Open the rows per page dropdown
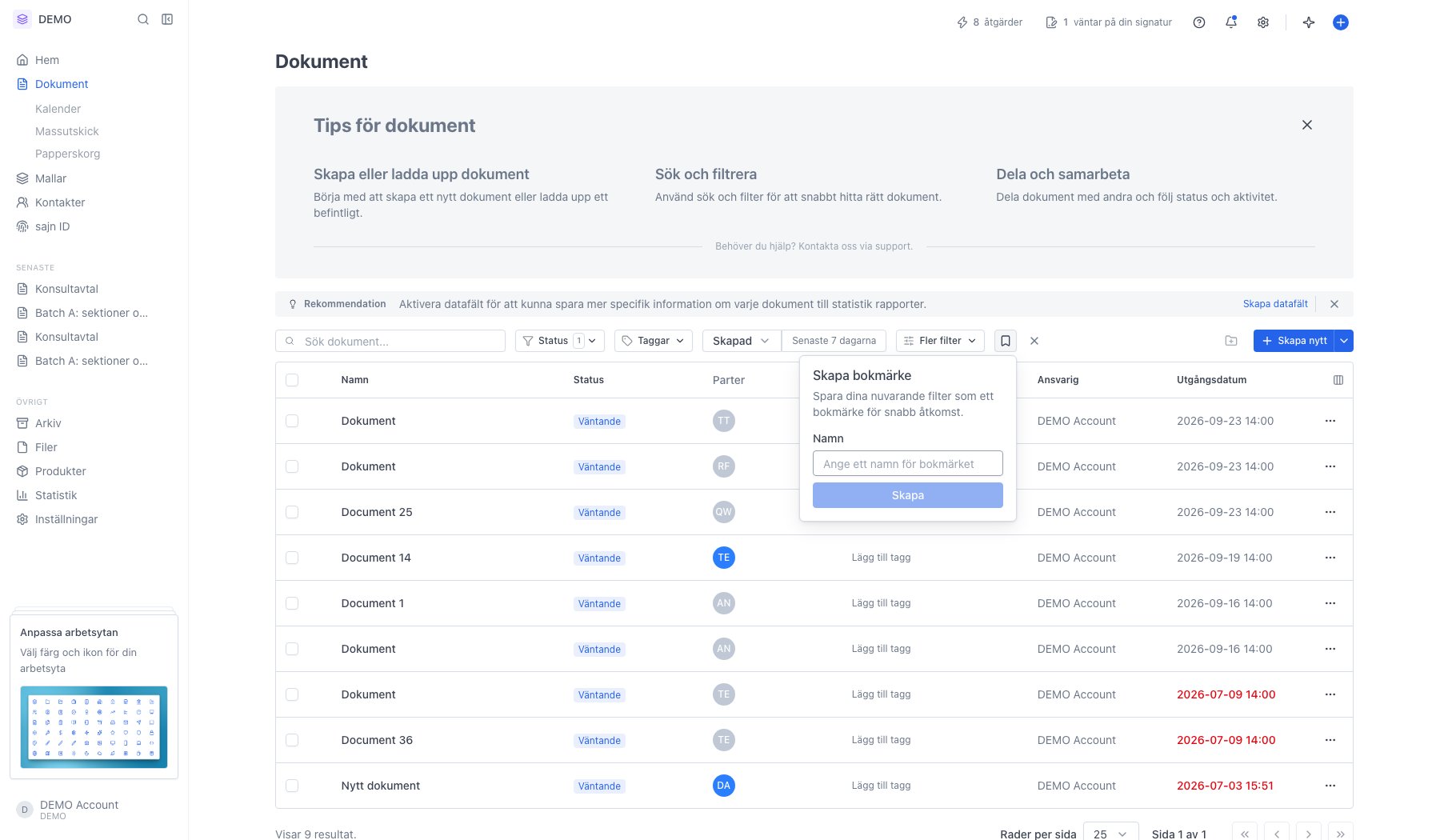Viewport: 1440px width, 840px height. click(1110, 834)
